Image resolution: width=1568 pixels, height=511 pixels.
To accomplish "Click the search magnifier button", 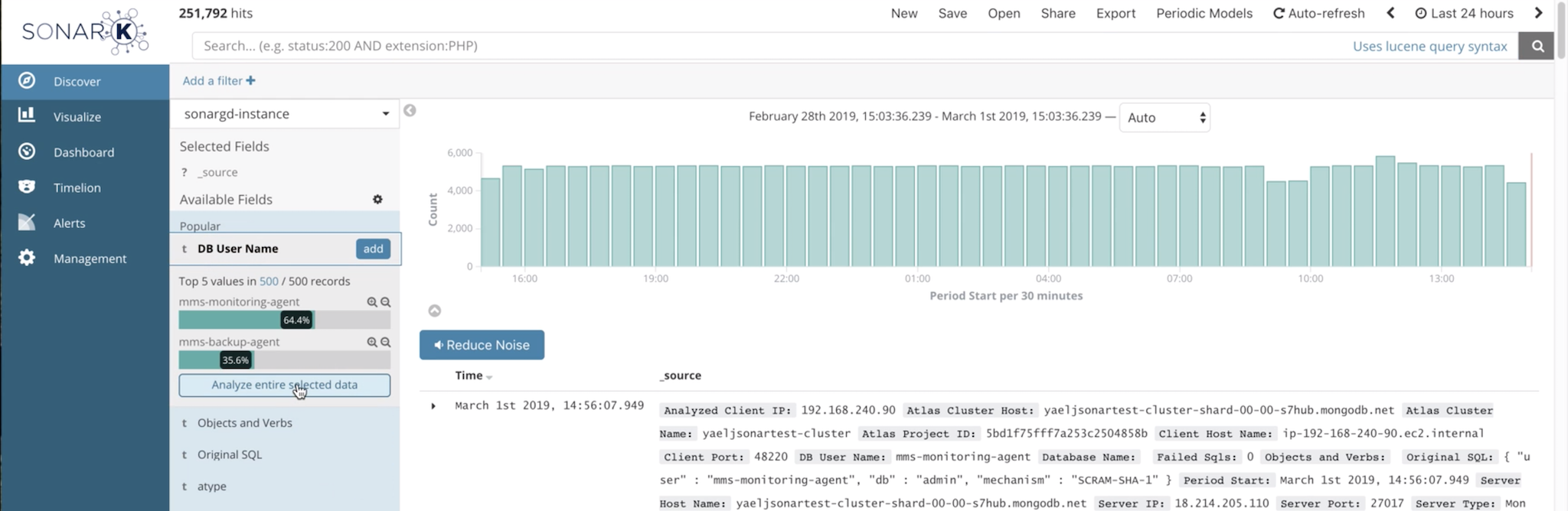I will pos(1537,46).
